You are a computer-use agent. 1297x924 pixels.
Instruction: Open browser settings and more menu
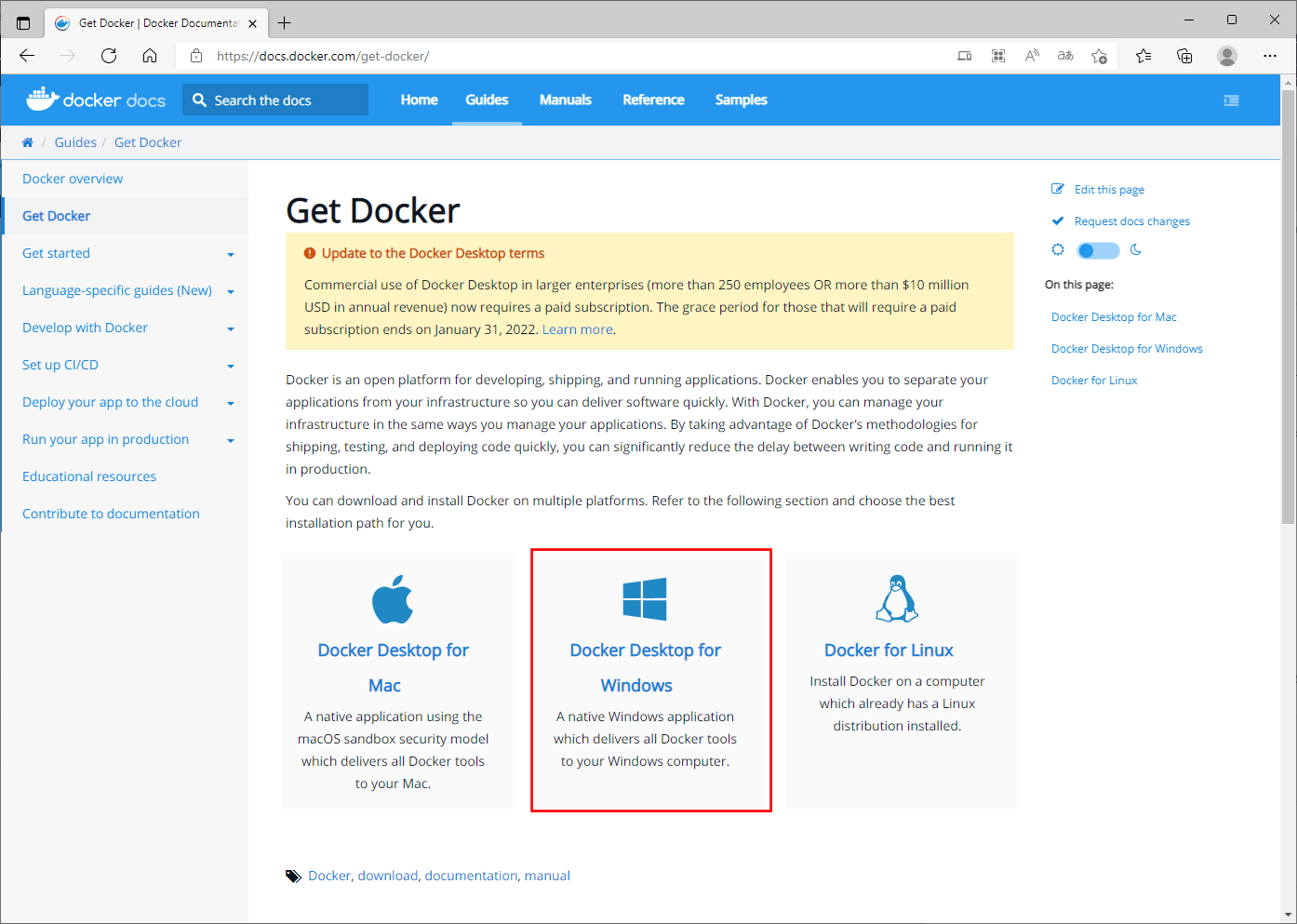1270,56
